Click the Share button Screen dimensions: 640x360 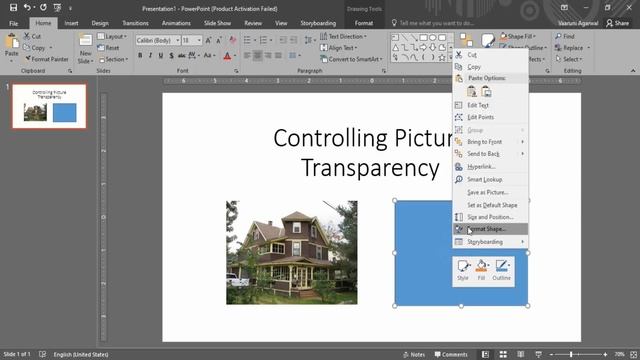617,23
